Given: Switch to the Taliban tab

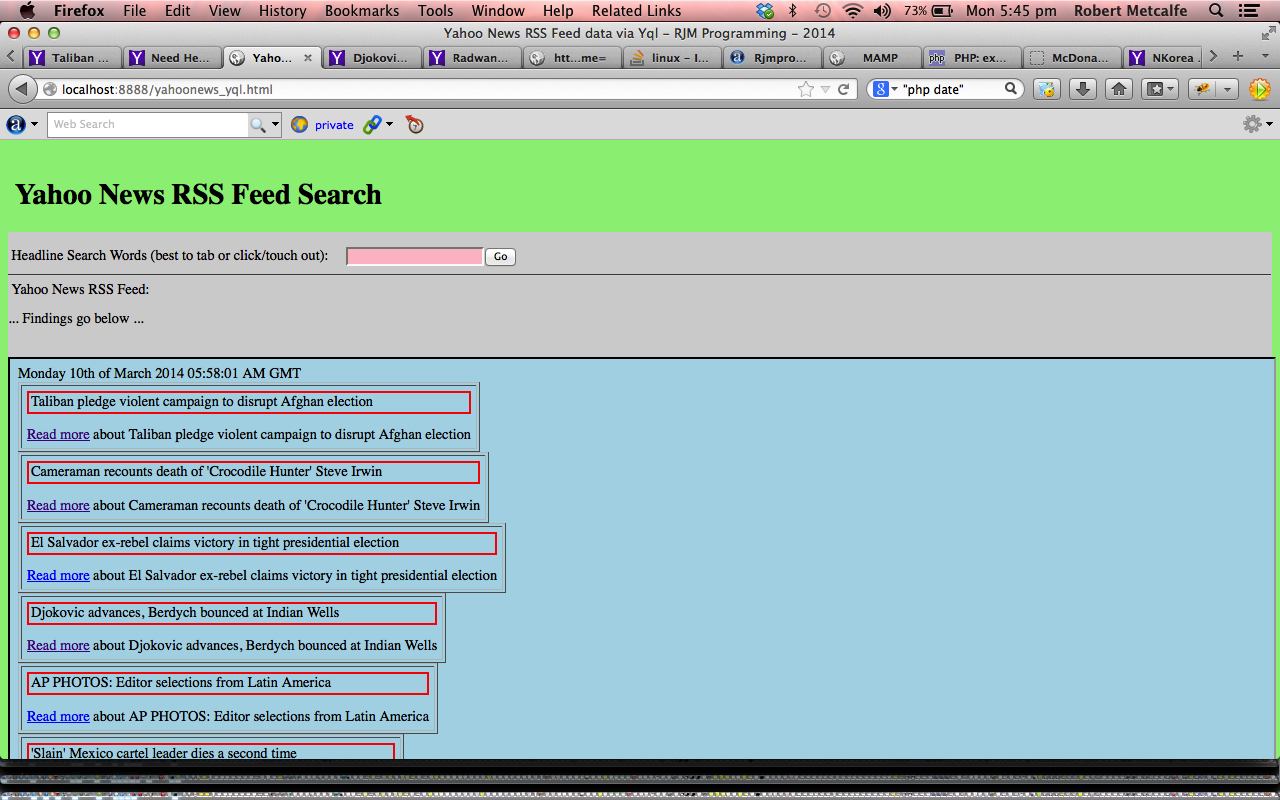Looking at the screenshot, I should coord(72,58).
